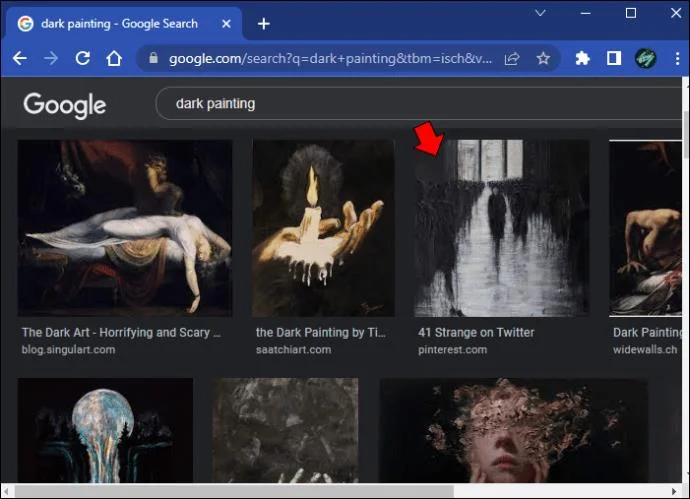Screen dimensions: 690x499
Task: Open the candle in hand painting thumbnail
Action: click(x=323, y=228)
